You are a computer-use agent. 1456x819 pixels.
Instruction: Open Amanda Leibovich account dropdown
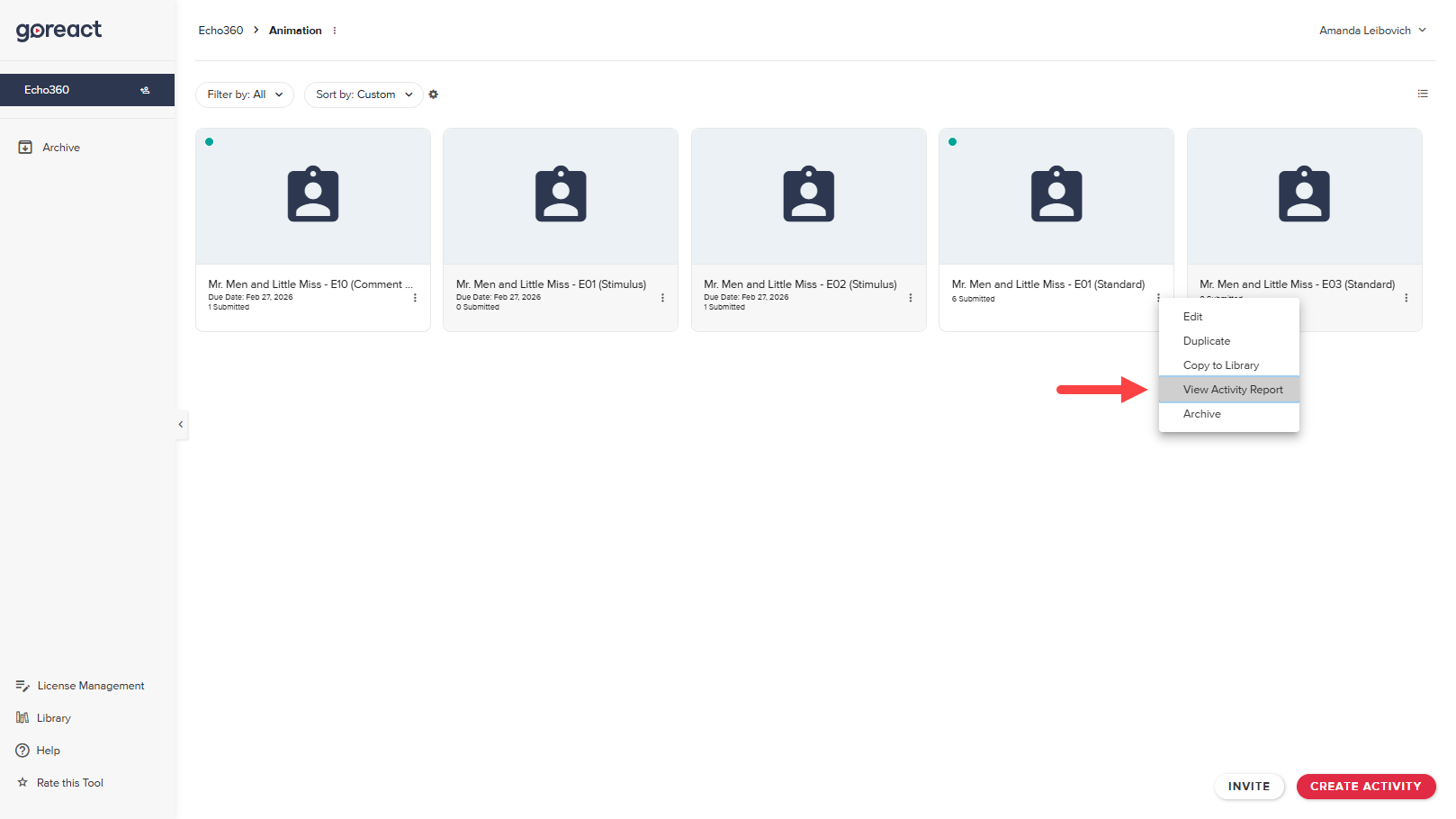coord(1371,30)
